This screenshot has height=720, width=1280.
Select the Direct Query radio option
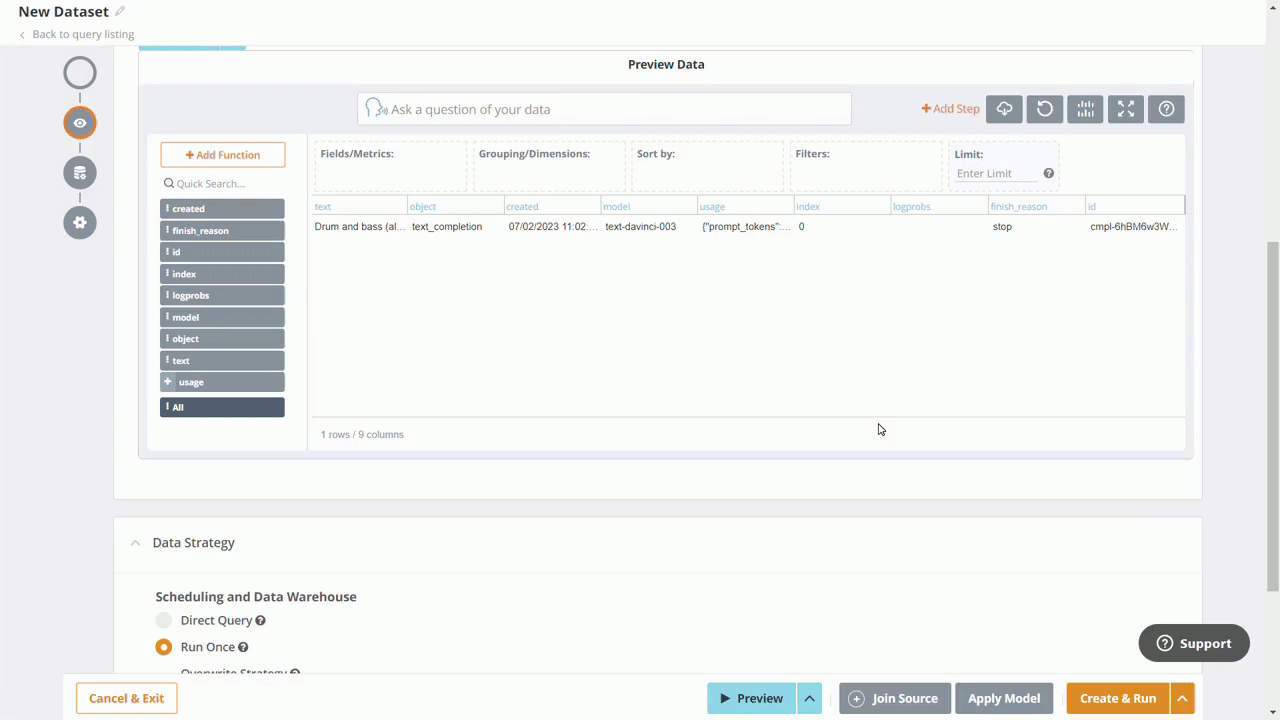(x=164, y=620)
